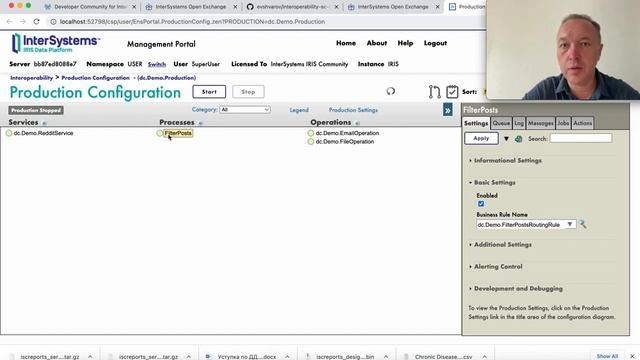This screenshot has width=640, height=360.
Task: Click the Interoperability breadcrumb link
Action: coord(31,78)
